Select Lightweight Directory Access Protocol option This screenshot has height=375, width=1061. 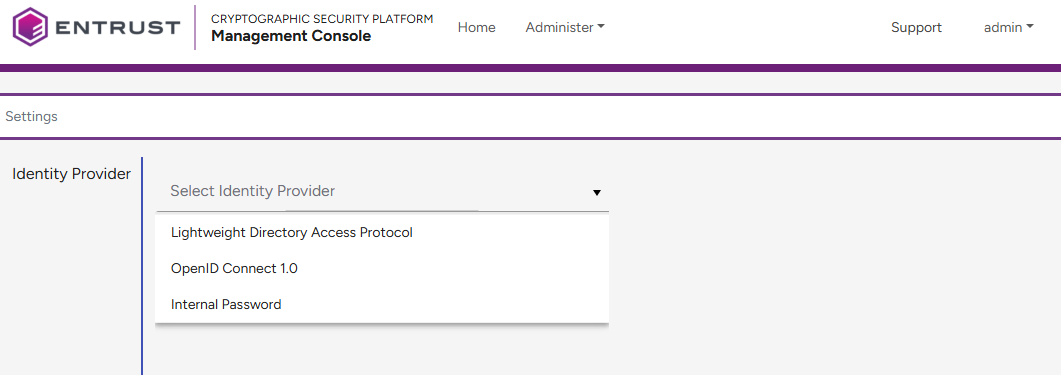point(382,233)
